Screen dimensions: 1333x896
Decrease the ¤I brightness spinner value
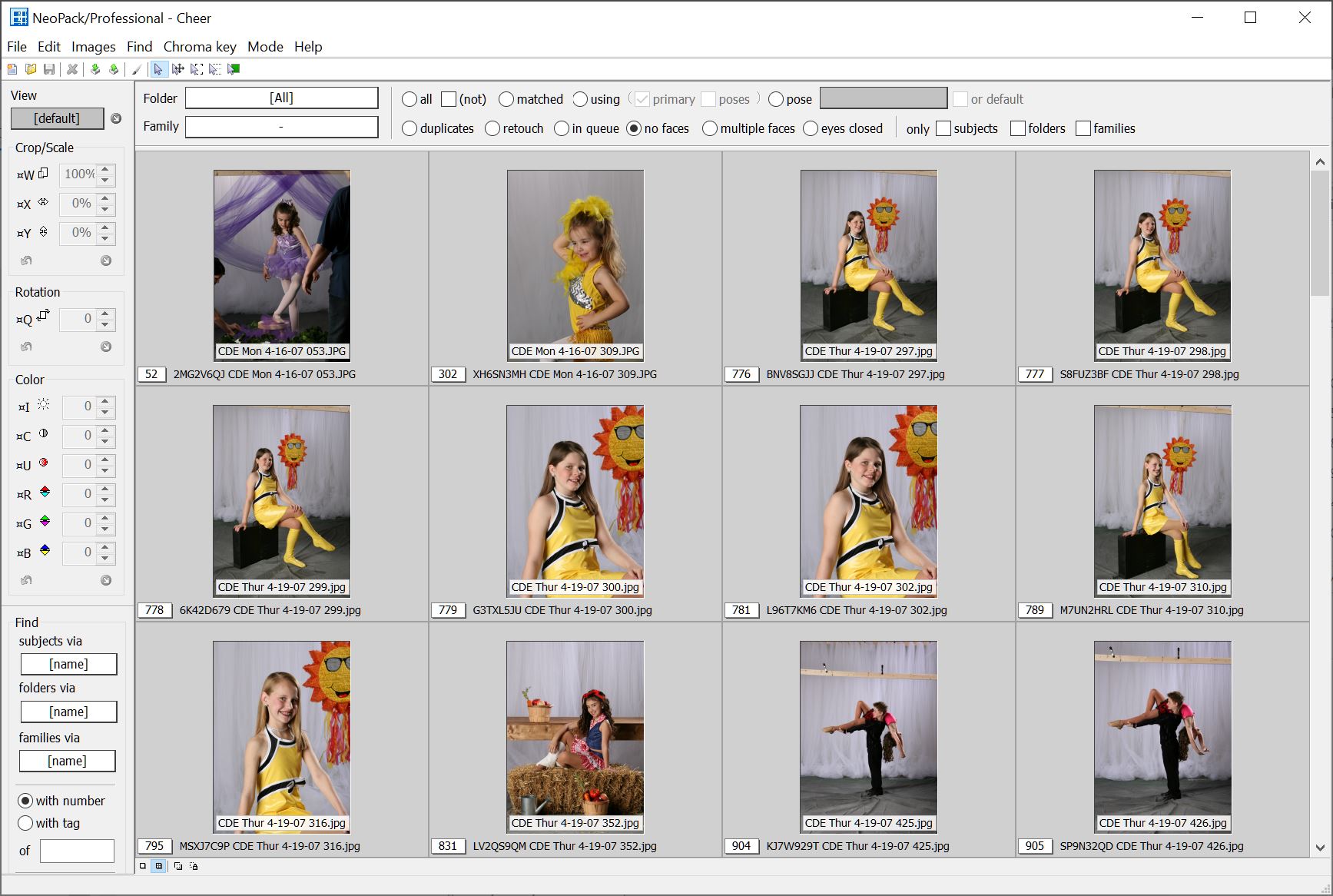(106, 413)
